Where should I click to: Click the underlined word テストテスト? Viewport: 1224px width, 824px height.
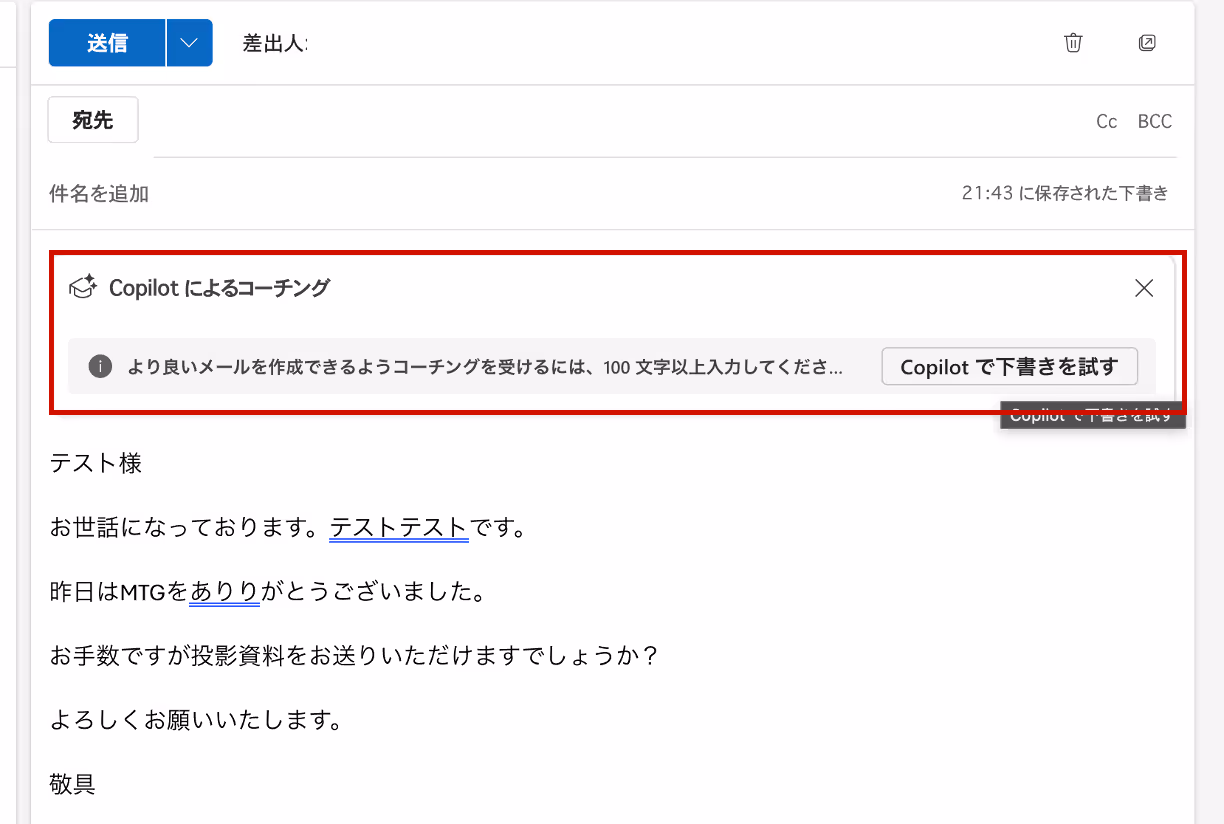(399, 527)
